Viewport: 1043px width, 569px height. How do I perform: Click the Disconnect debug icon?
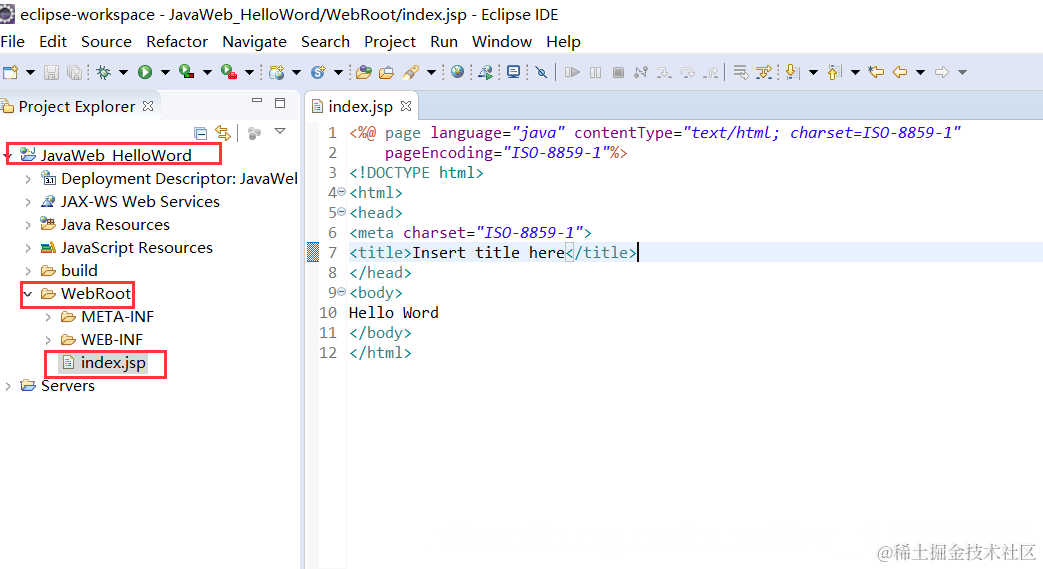click(x=641, y=72)
